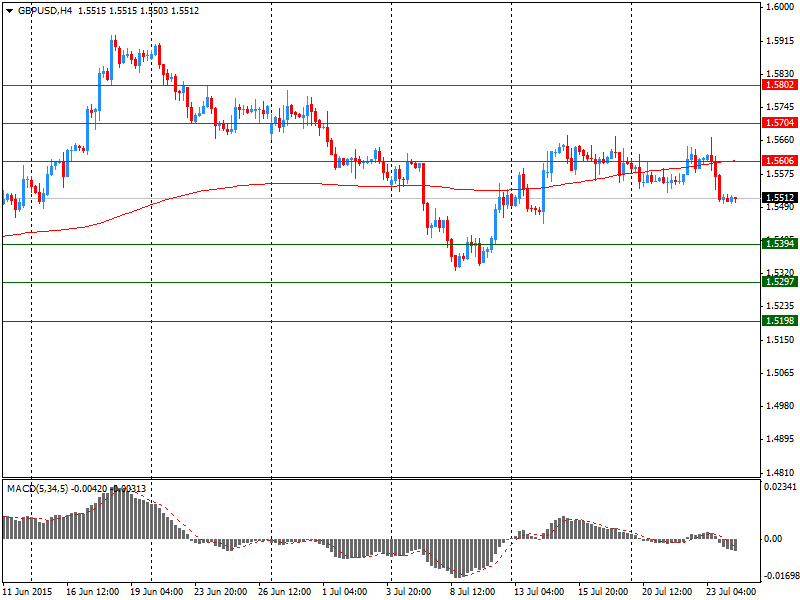Click the -0.01698 MACD scale value
The width and height of the screenshot is (800, 600).
tap(780, 576)
